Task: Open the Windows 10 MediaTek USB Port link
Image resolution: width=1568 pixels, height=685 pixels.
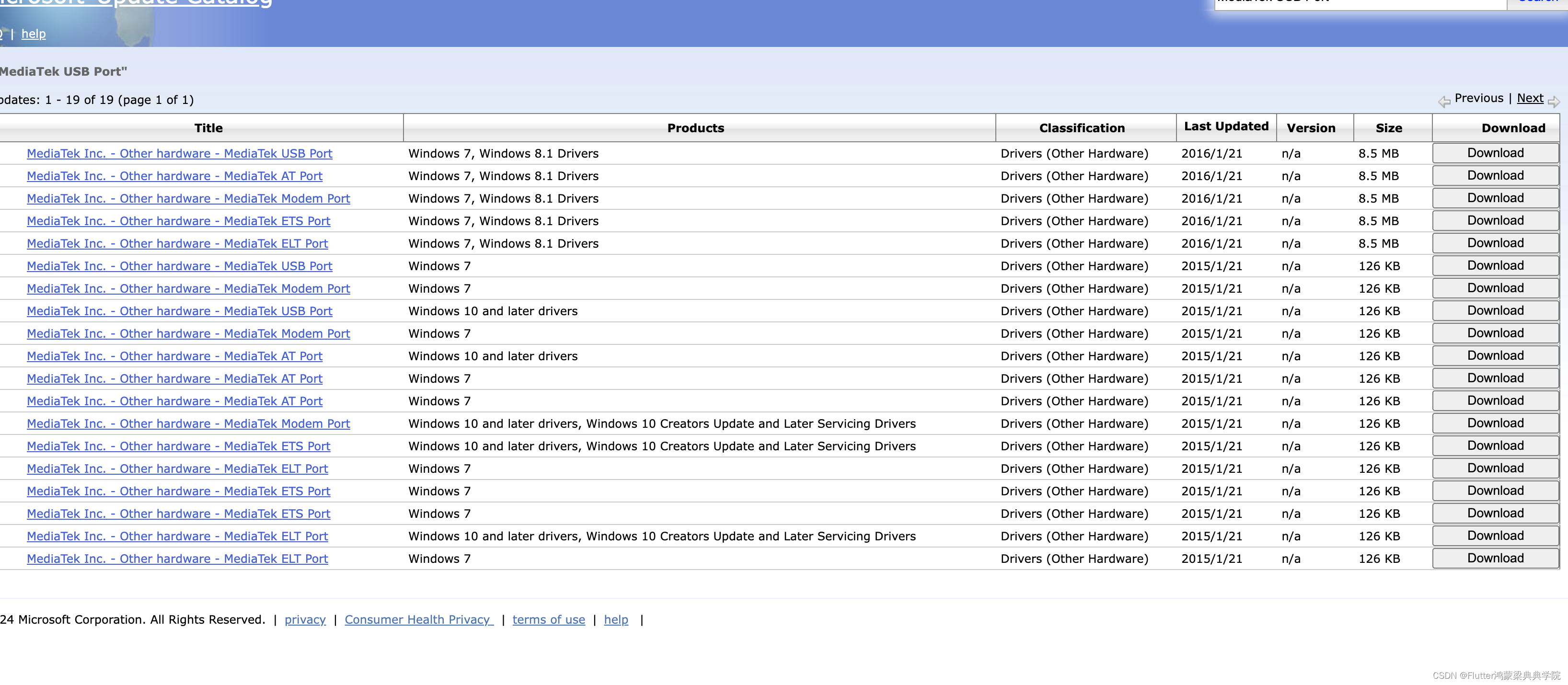Action: click(x=180, y=311)
